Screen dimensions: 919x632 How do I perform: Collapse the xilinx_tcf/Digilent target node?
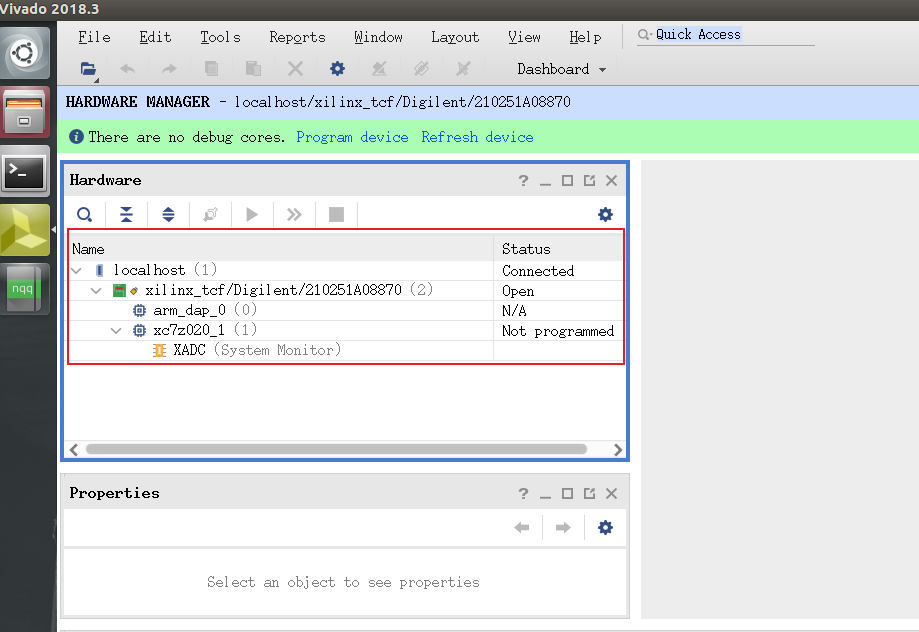pyautogui.click(x=97, y=291)
